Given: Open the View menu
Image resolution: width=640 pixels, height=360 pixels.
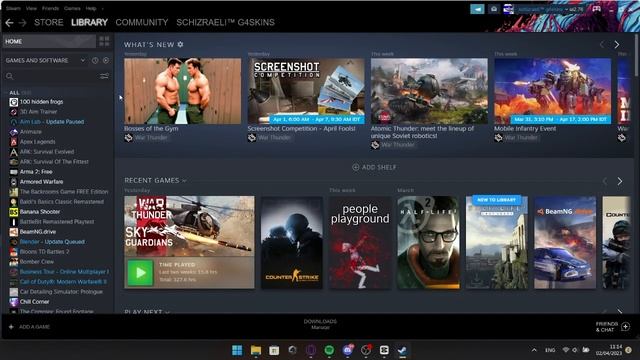Looking at the screenshot, I should [31, 8].
